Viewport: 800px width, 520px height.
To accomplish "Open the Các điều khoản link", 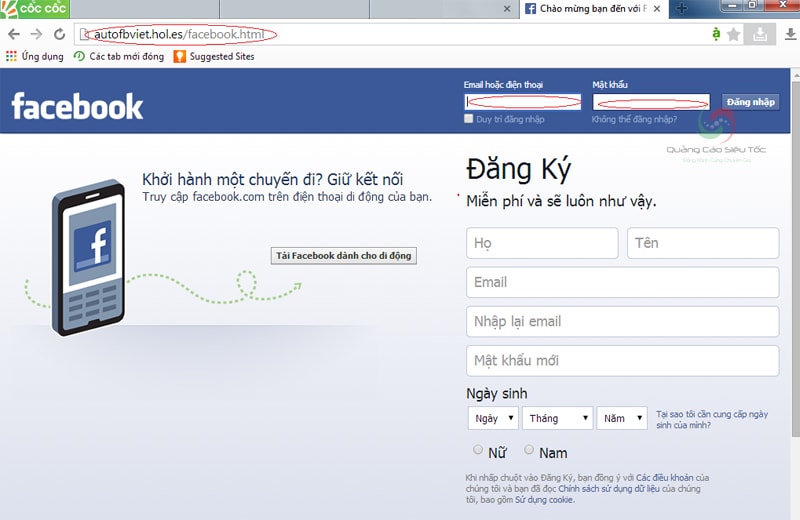I will tap(665, 478).
